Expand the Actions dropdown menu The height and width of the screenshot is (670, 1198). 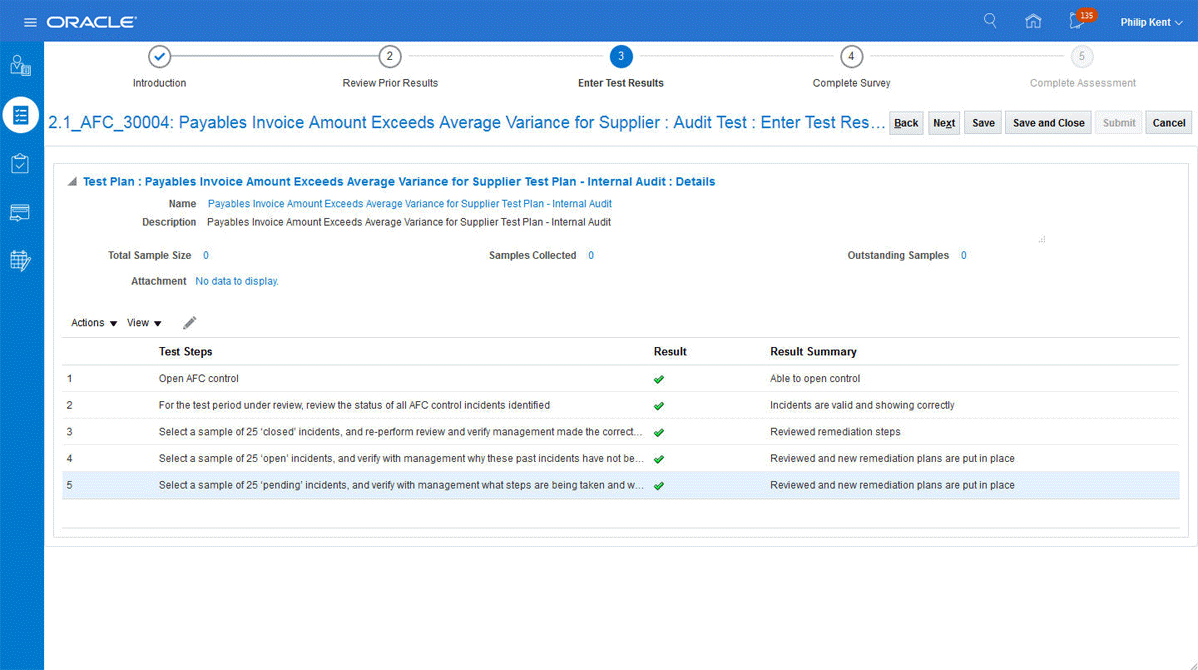(x=94, y=323)
